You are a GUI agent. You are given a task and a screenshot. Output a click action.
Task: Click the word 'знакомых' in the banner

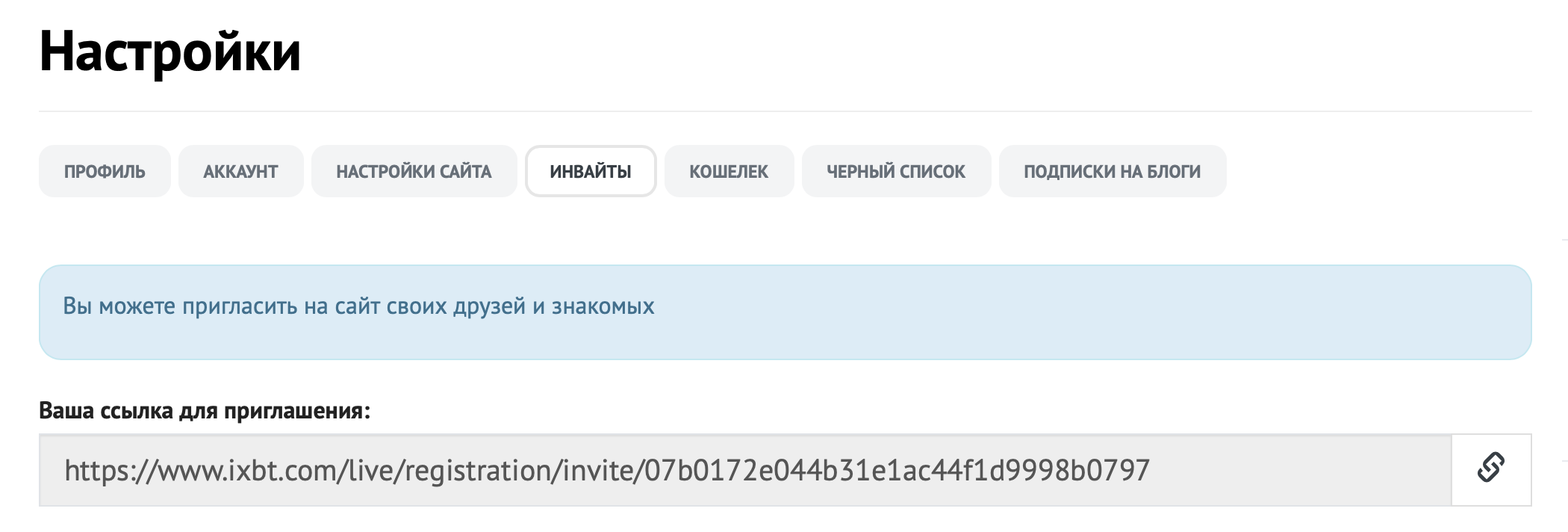(603, 306)
